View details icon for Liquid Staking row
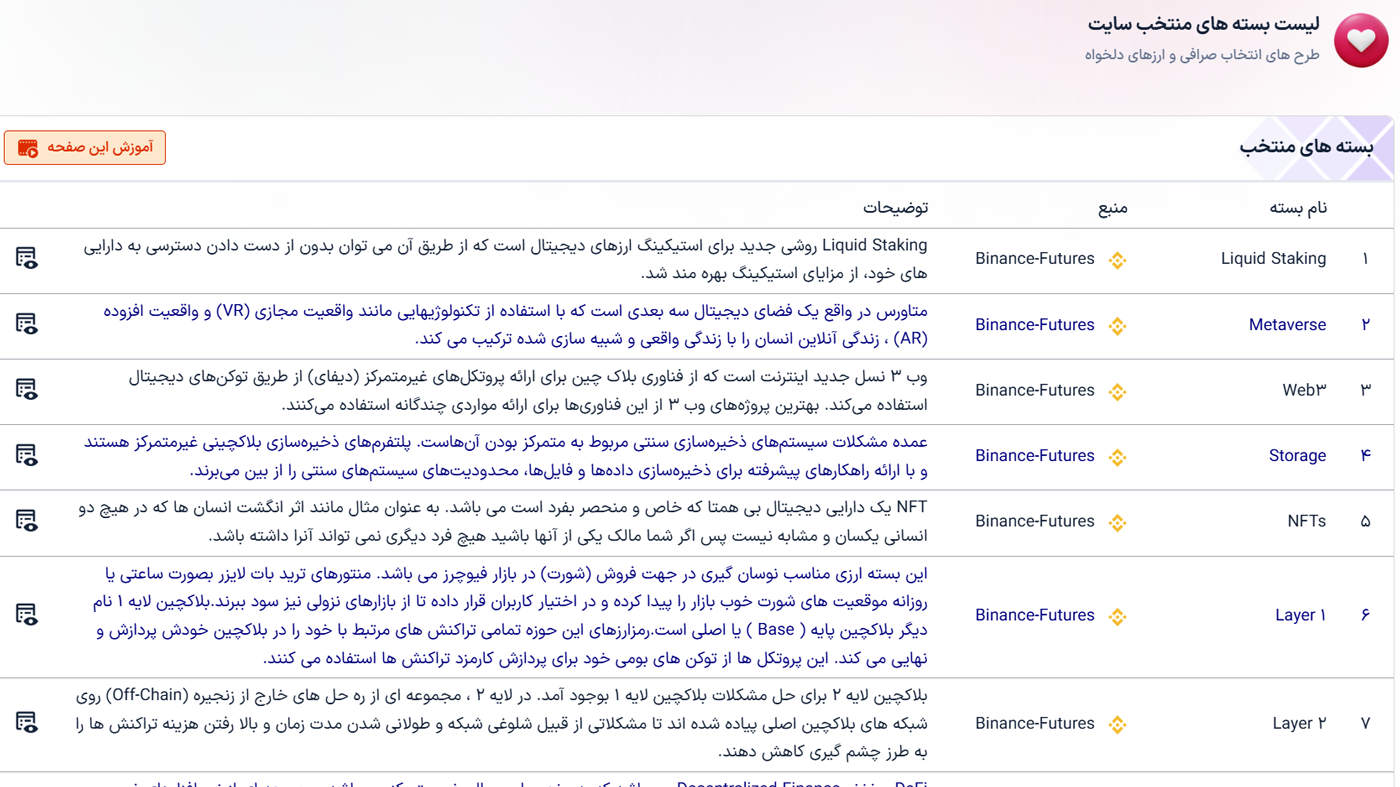The image size is (1400, 787). [x=27, y=259]
